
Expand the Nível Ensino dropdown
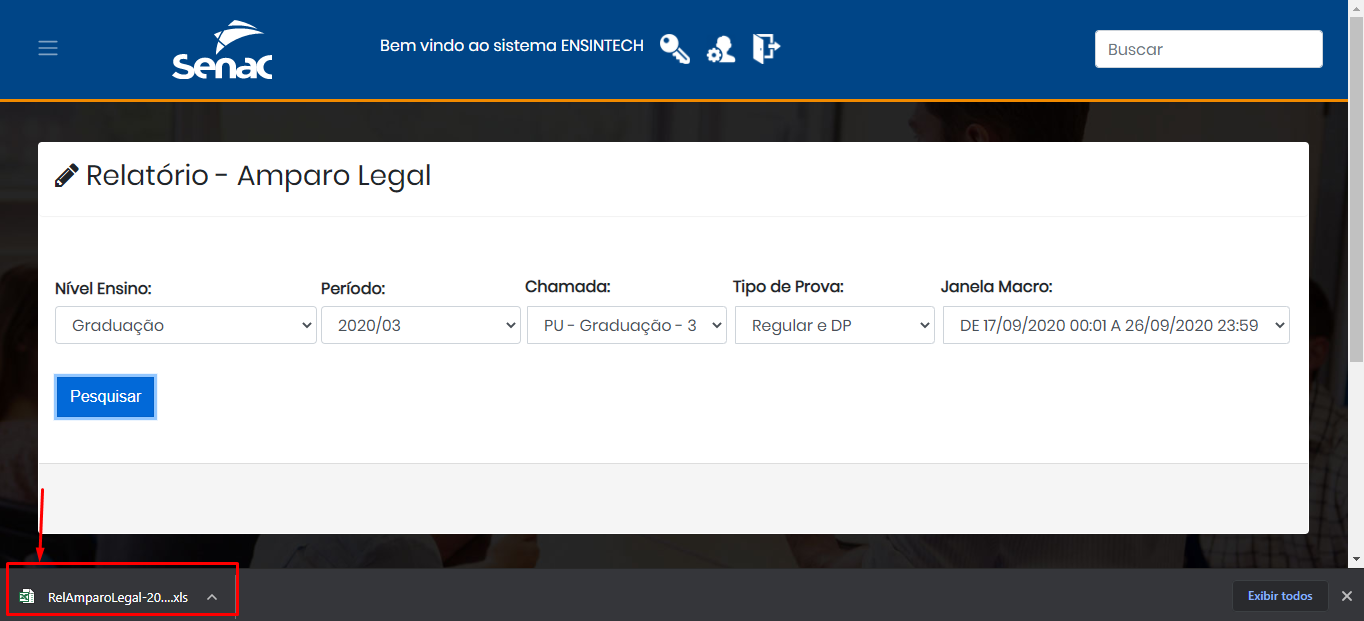(x=186, y=325)
